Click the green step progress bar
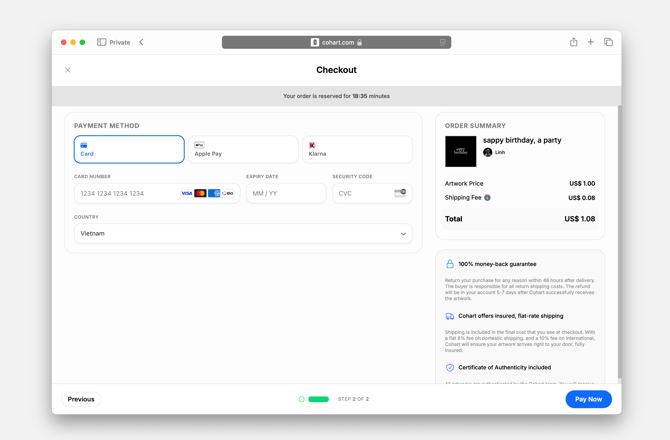670x440 pixels. [319, 399]
